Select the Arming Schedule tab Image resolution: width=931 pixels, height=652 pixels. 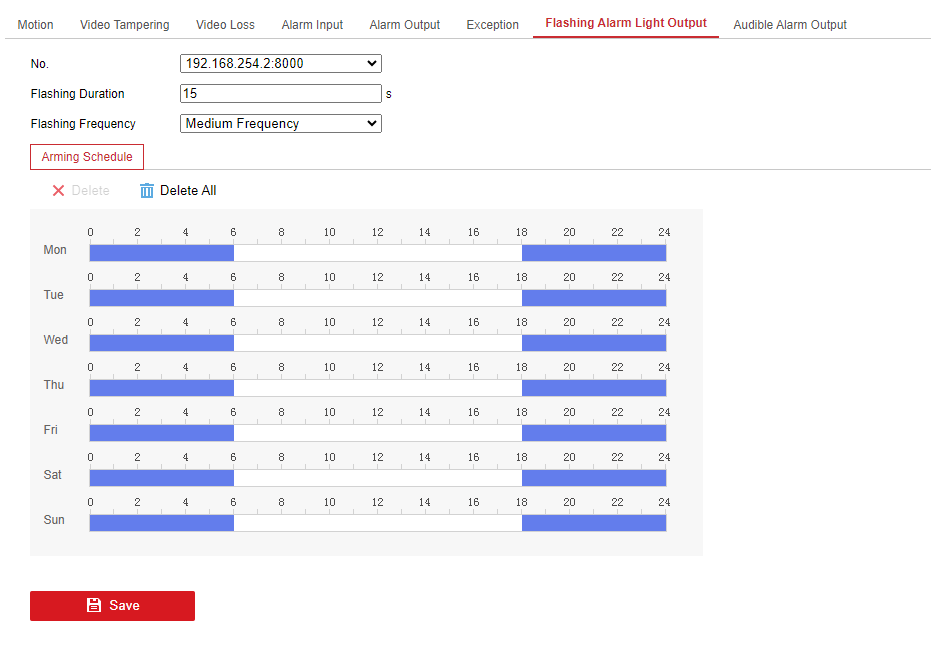pyautogui.click(x=87, y=157)
